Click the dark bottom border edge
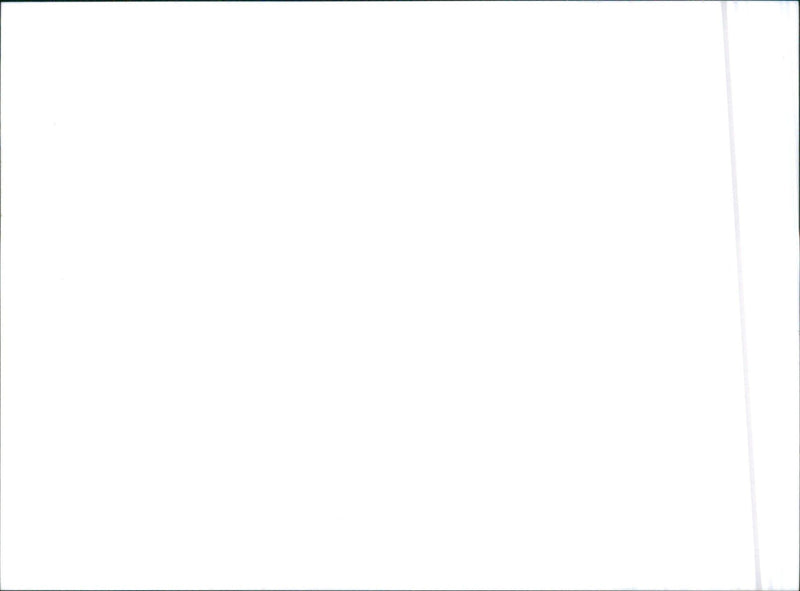 (400, 590)
